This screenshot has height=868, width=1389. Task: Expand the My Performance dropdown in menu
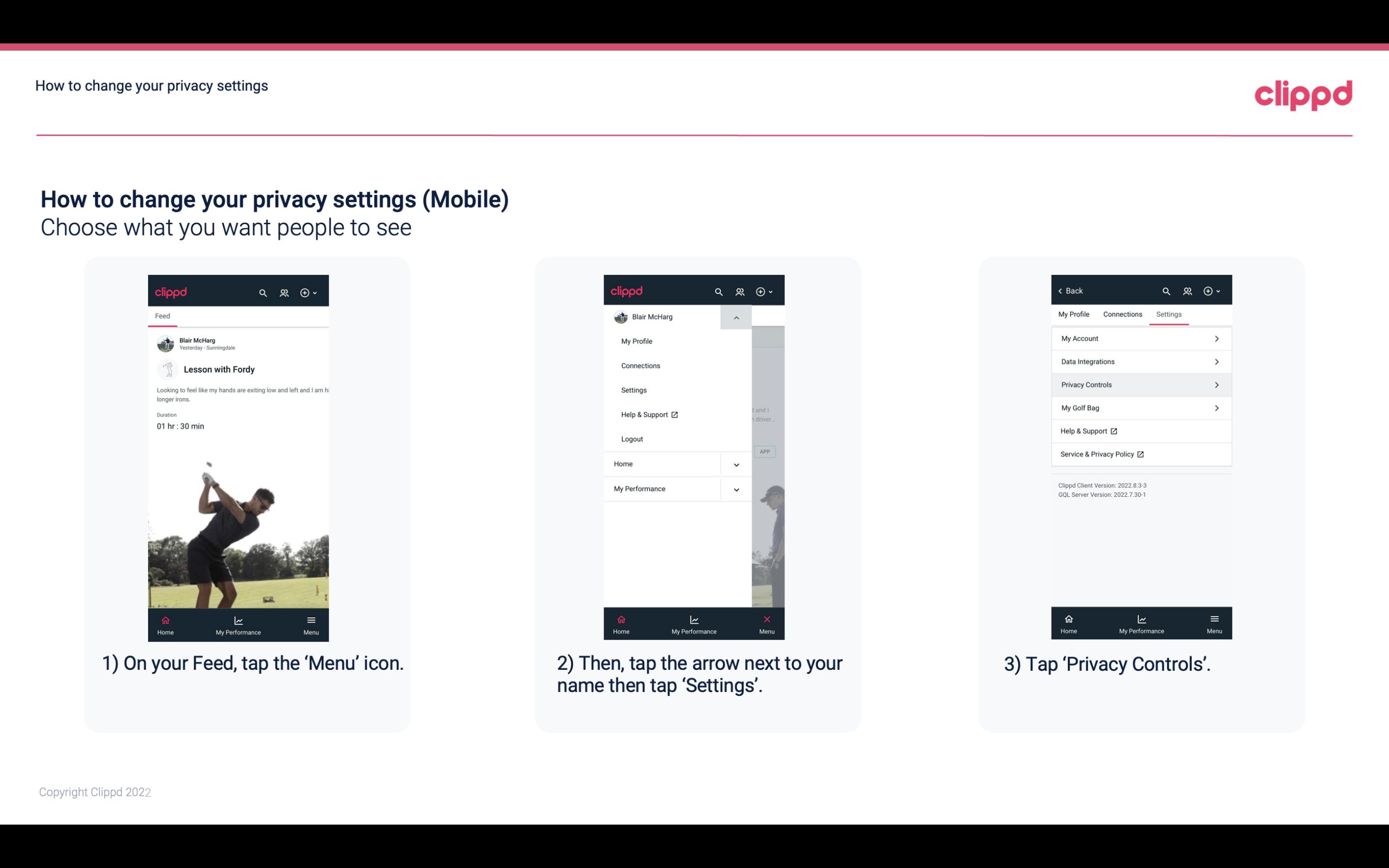point(737,488)
